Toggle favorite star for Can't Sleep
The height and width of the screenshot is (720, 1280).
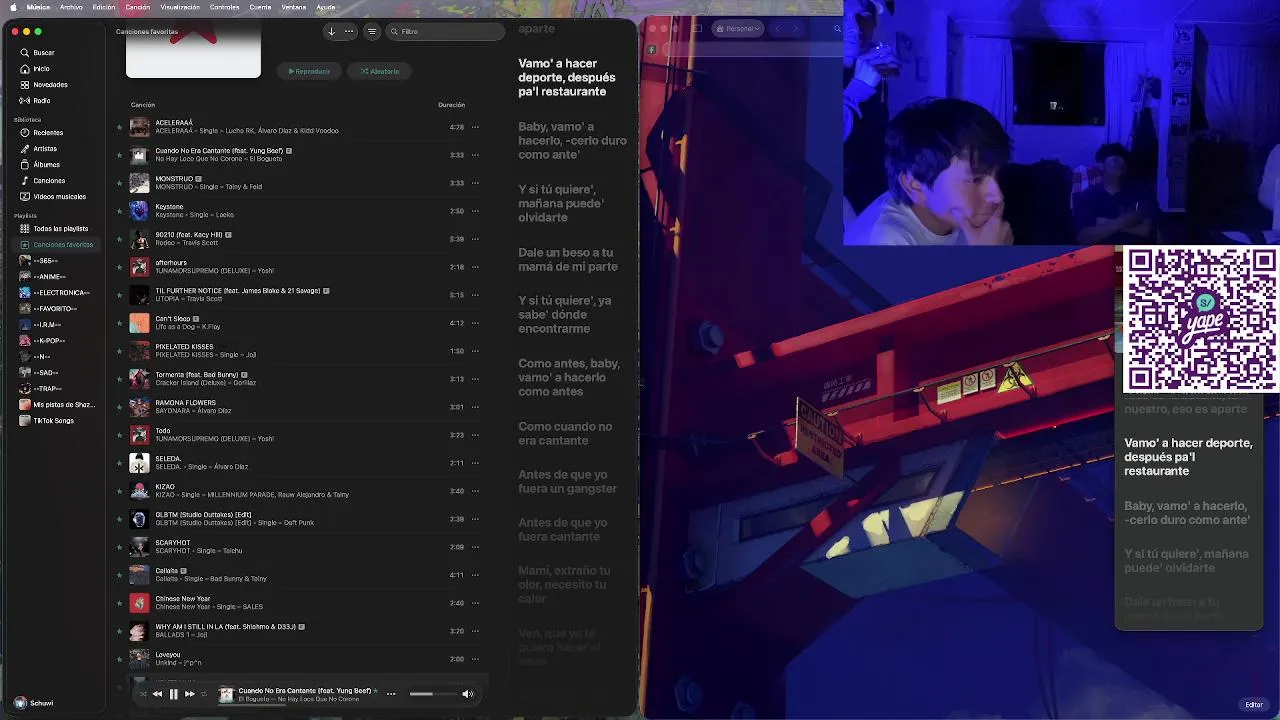pos(120,323)
